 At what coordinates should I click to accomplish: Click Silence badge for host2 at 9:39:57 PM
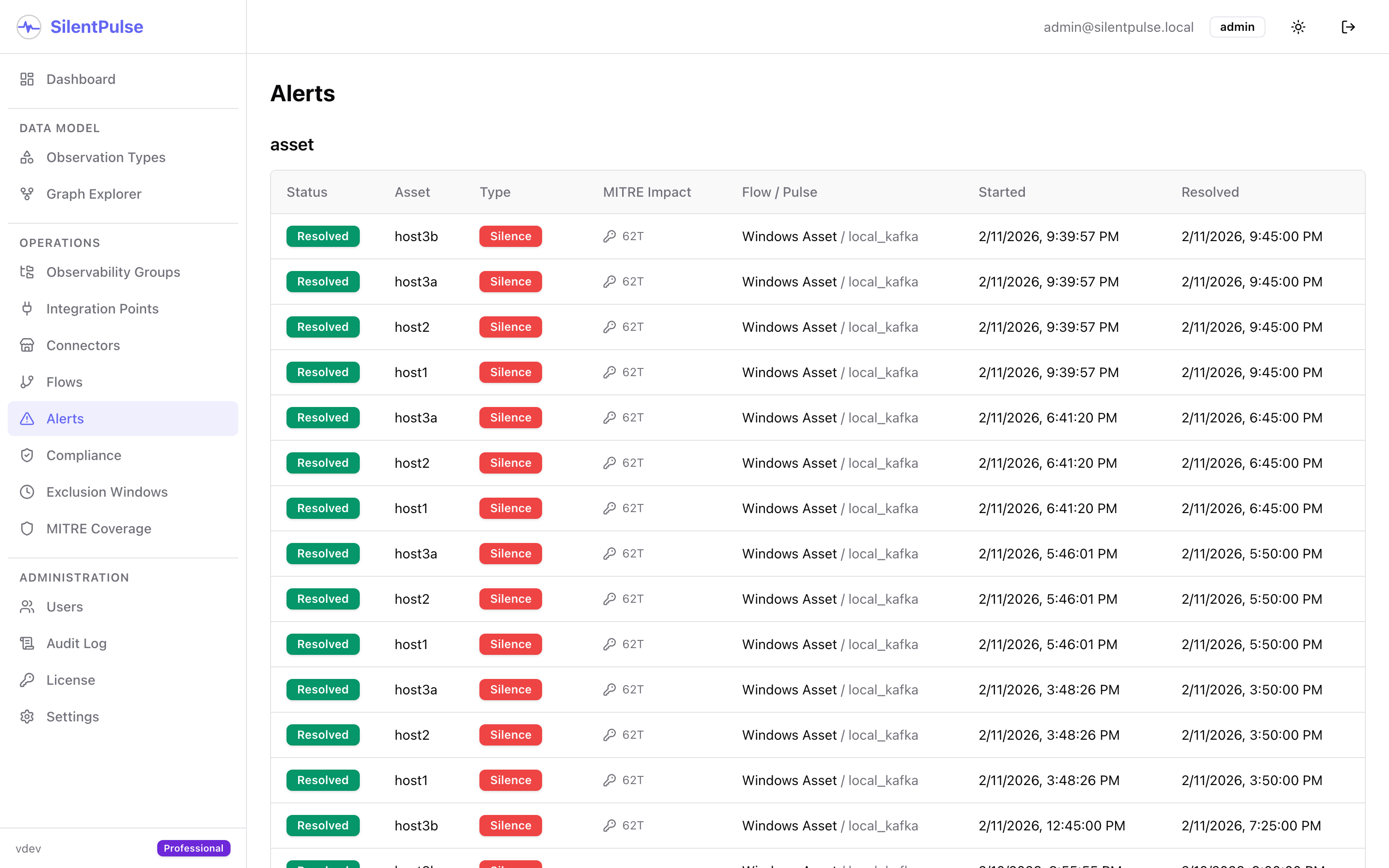tap(511, 327)
